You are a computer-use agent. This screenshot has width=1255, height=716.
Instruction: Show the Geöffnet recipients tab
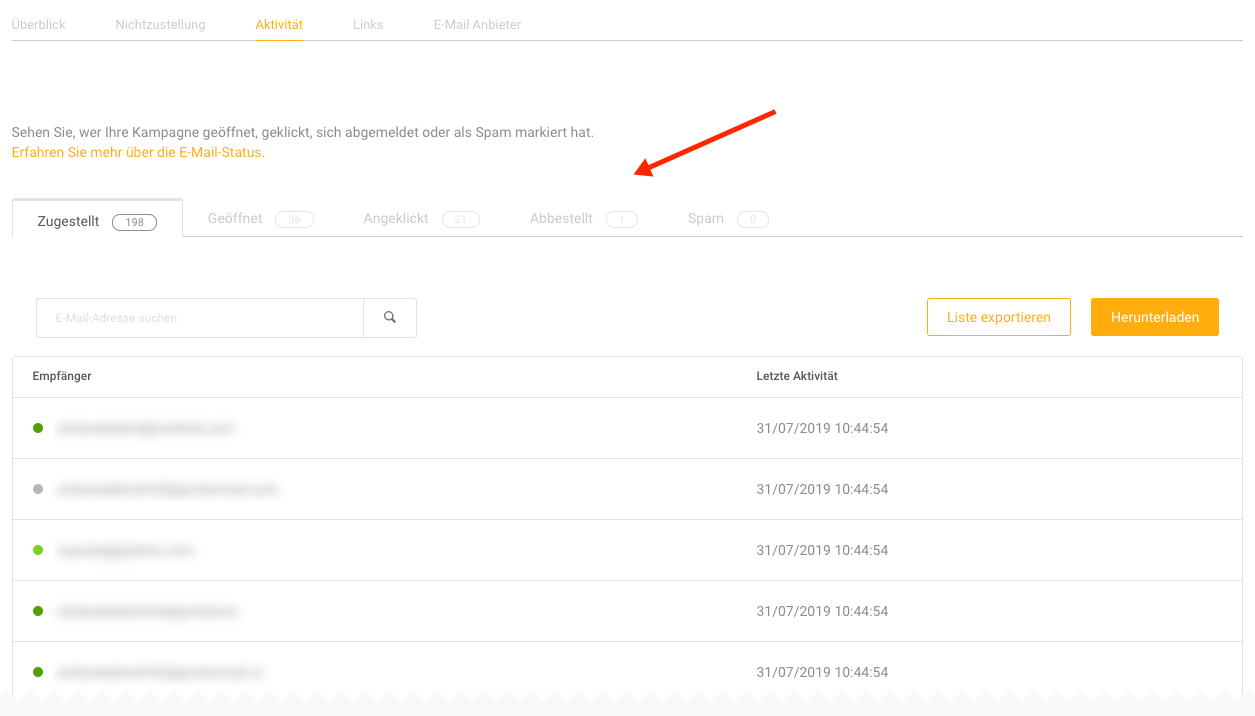(x=260, y=219)
